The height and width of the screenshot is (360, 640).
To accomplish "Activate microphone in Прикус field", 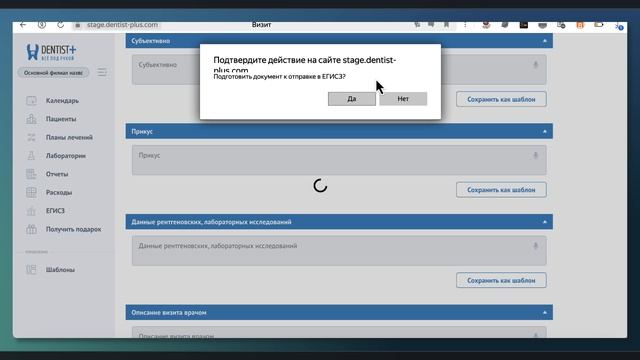I will [536, 155].
